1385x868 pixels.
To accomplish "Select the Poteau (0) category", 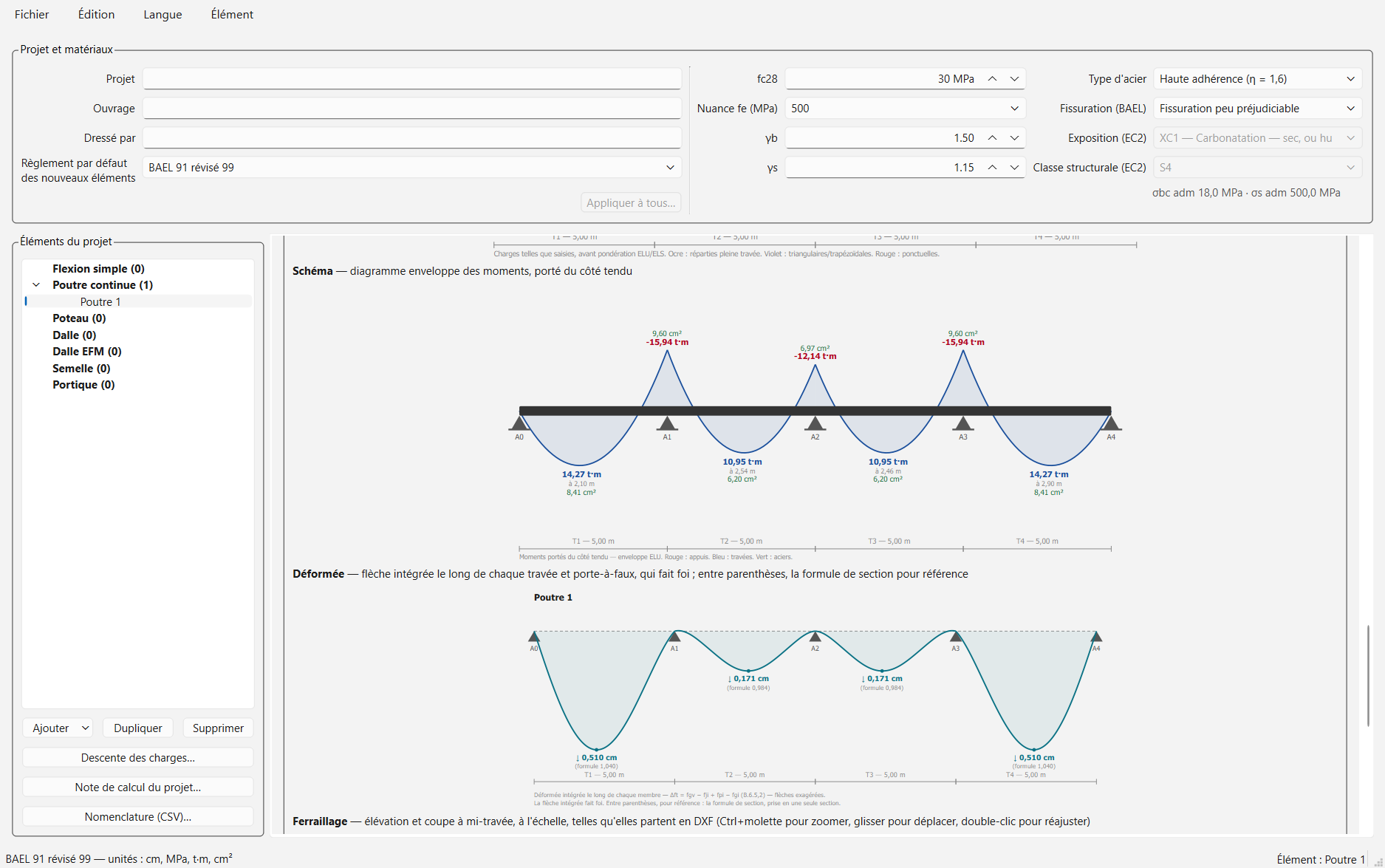I will [79, 318].
